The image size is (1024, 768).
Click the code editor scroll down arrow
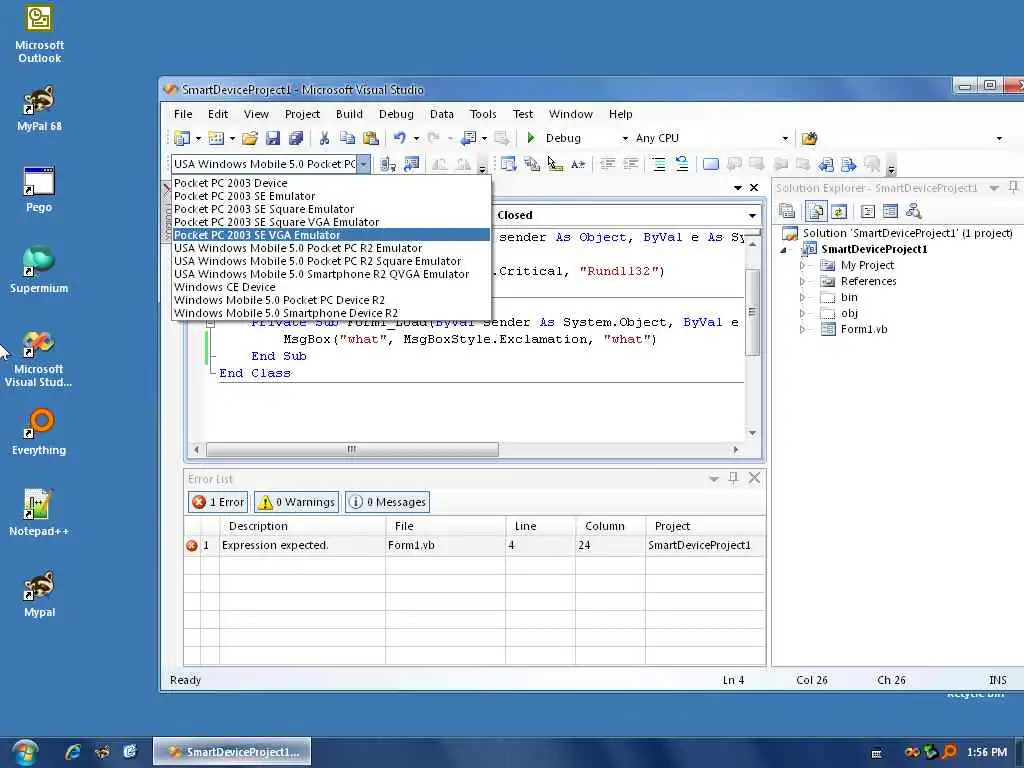(752, 433)
